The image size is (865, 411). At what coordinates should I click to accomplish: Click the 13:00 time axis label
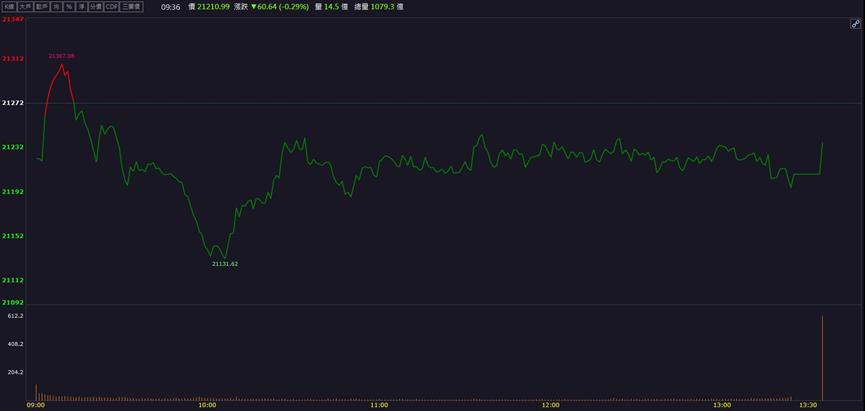pyautogui.click(x=723, y=405)
